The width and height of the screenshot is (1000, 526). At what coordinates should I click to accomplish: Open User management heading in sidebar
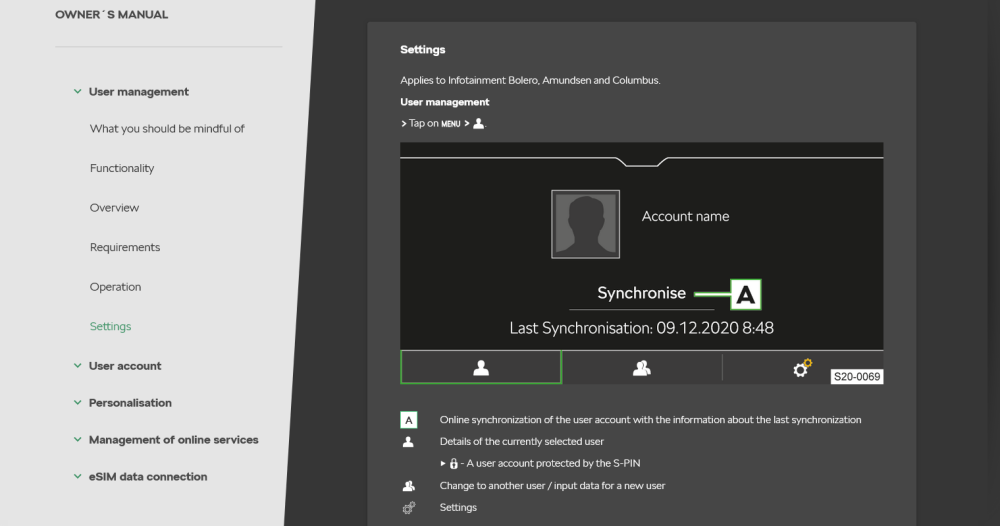(x=138, y=92)
